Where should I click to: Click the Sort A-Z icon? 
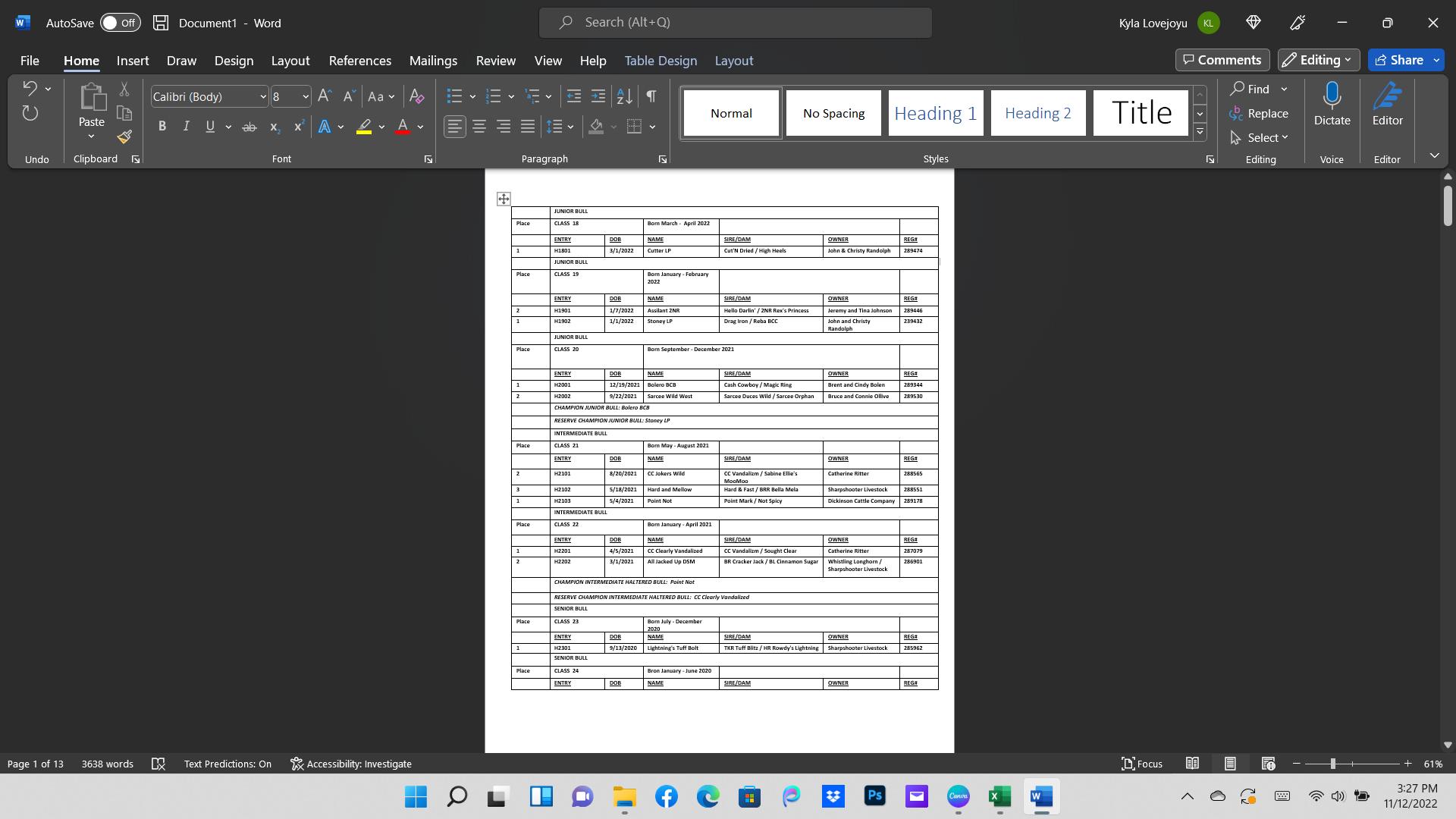(624, 96)
